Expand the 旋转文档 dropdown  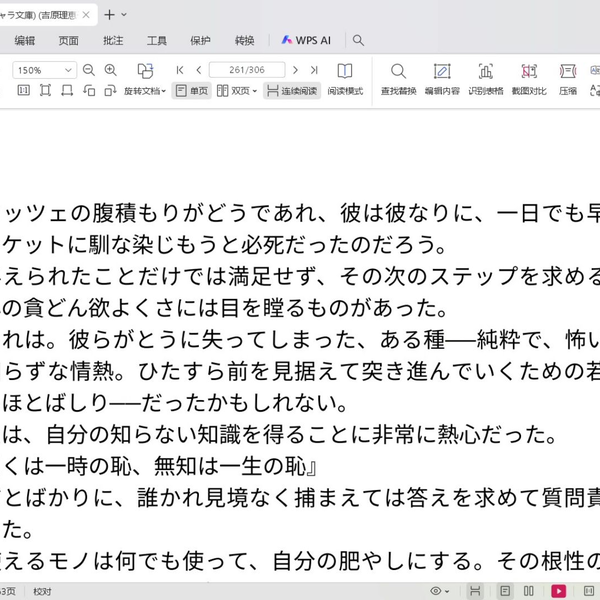[145, 91]
